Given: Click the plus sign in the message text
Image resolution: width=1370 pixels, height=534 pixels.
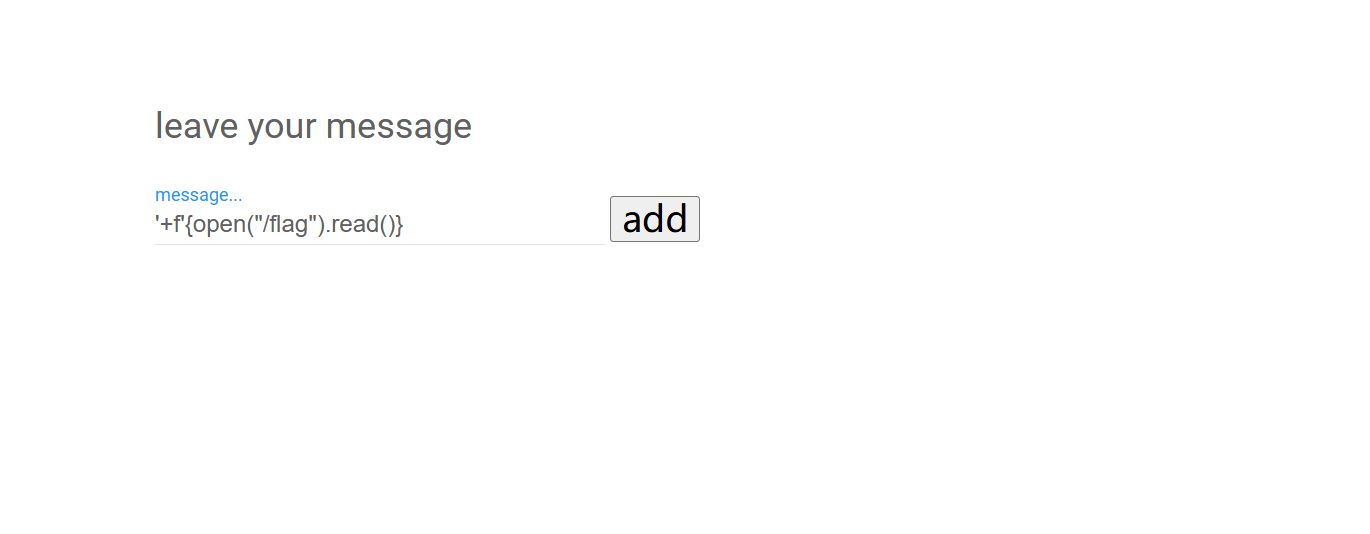Looking at the screenshot, I should click(166, 226).
